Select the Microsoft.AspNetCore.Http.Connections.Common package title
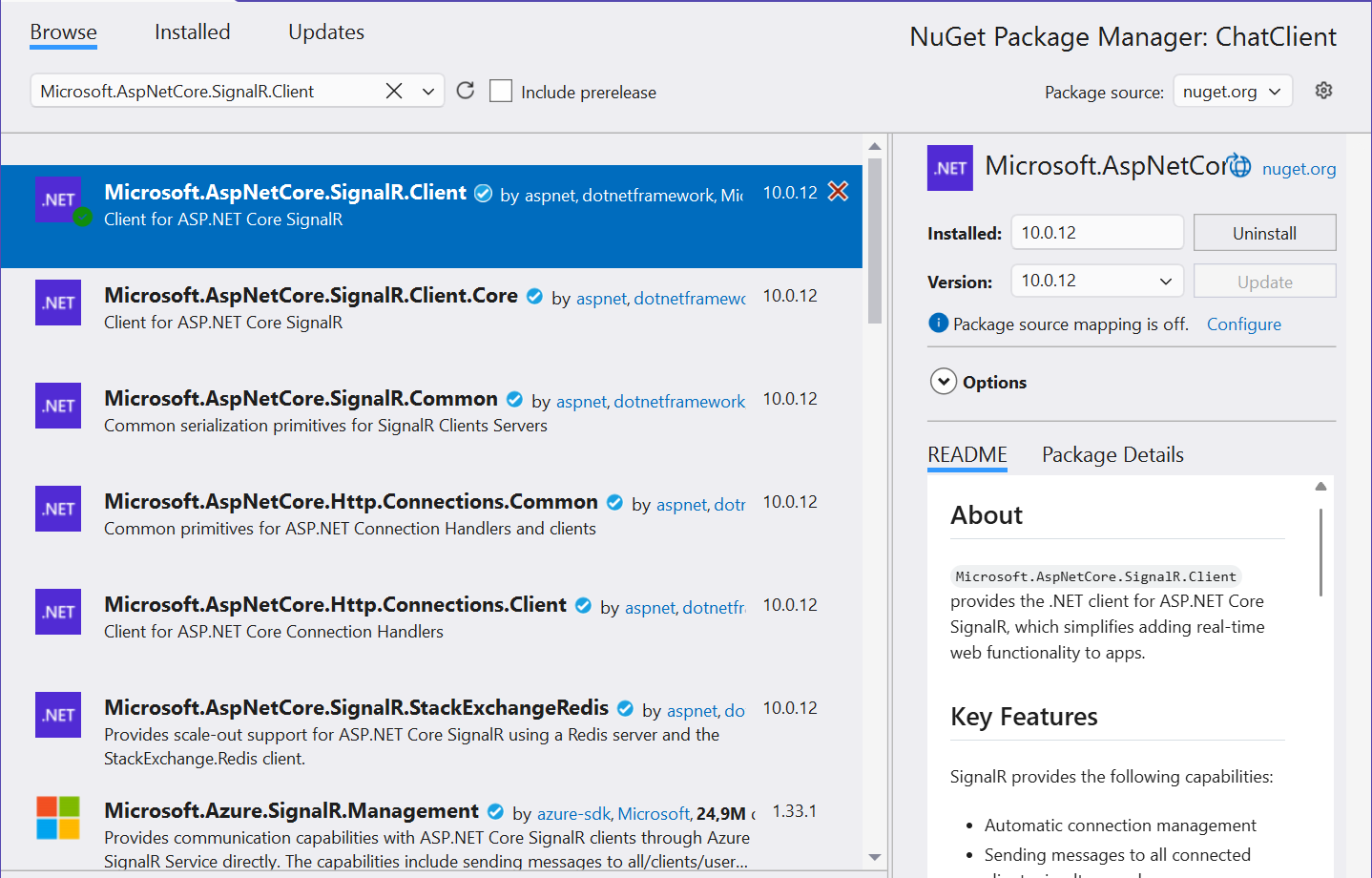 click(351, 501)
